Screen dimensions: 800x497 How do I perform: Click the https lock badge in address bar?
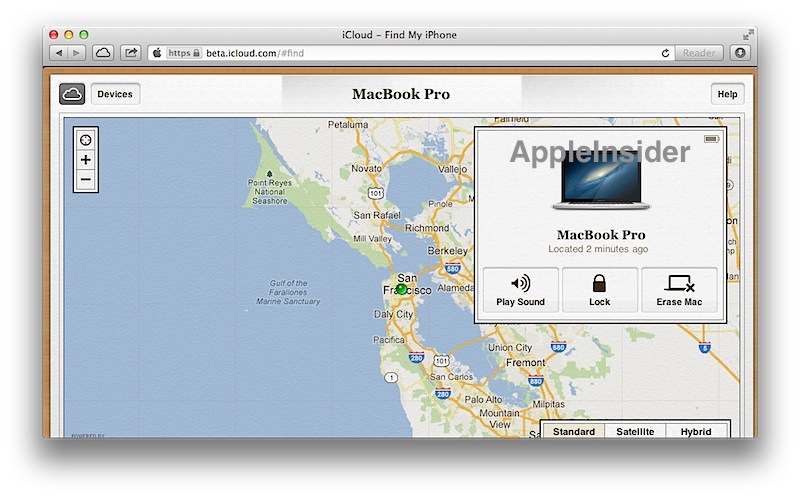pyautogui.click(x=184, y=53)
